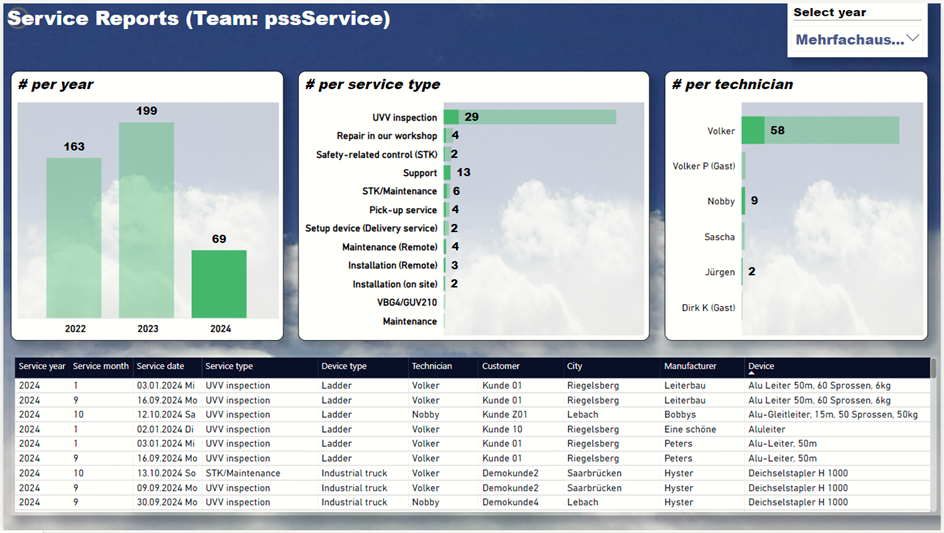
Task: Click Jürgen's bar in the technician chart
Action: [742, 271]
